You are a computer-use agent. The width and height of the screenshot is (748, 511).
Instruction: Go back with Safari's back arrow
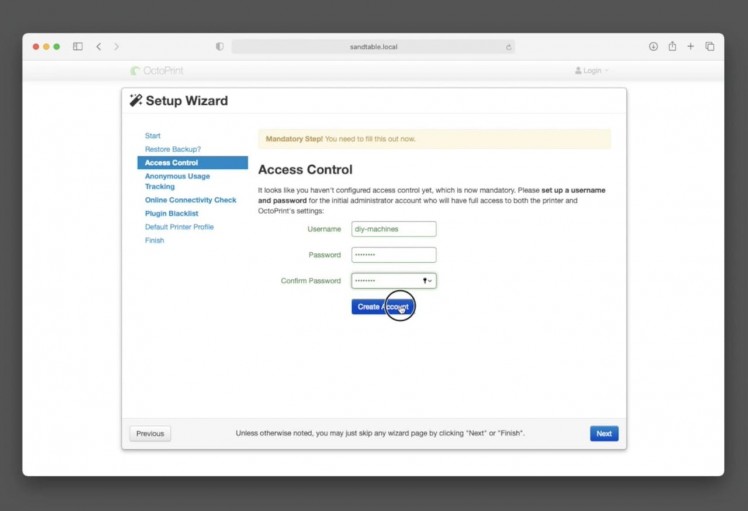(99, 46)
